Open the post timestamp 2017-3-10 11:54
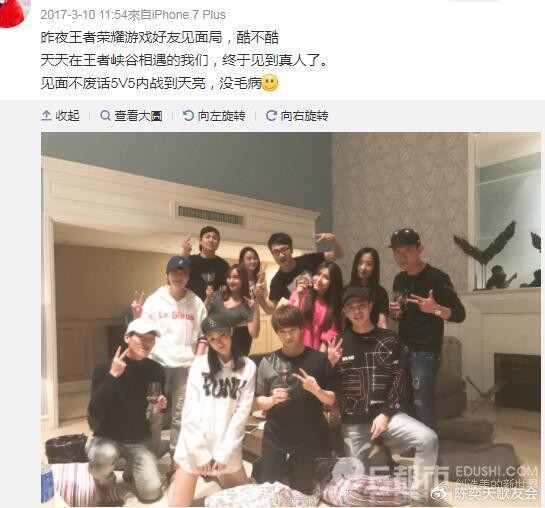Screen dimensions: 545x508 click(x=83, y=15)
